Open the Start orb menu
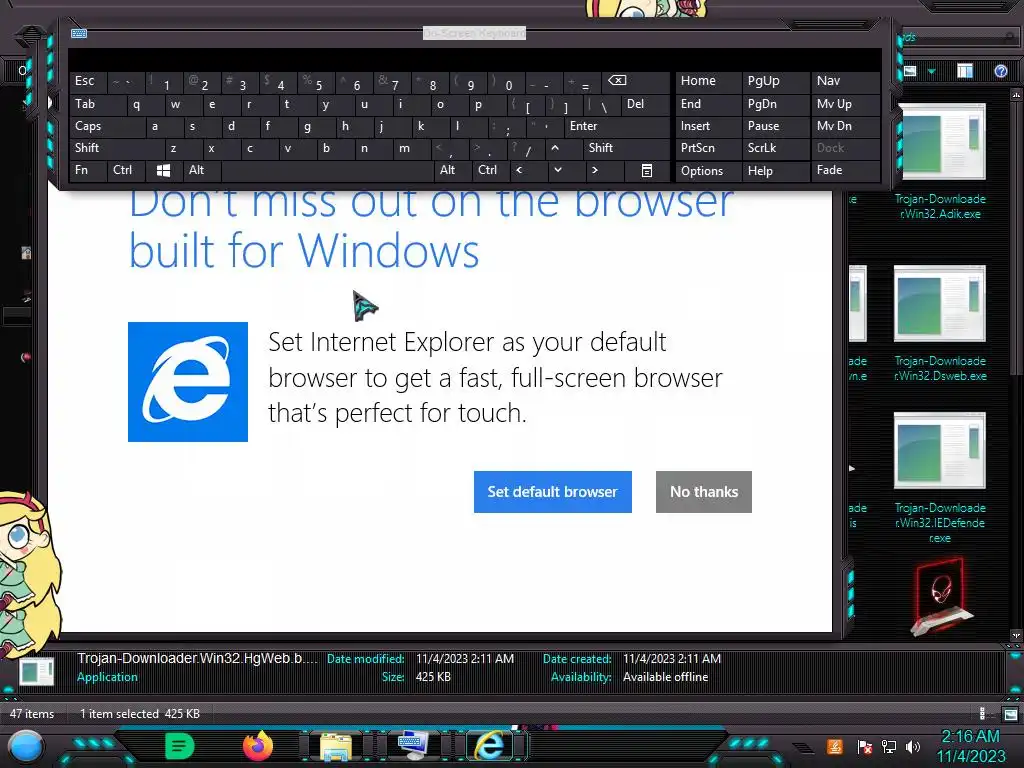The height and width of the screenshot is (768, 1024). [26, 746]
